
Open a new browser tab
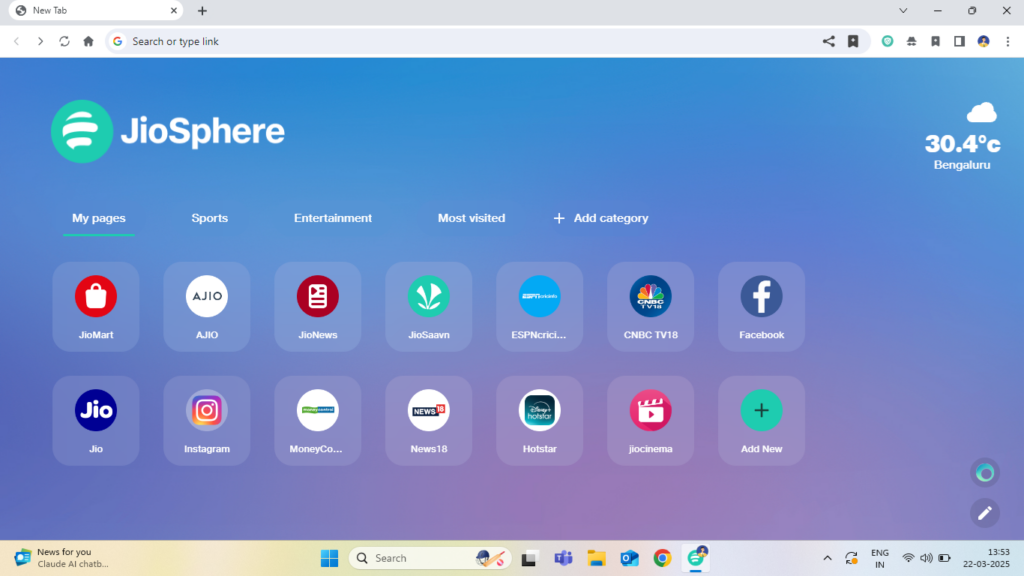pos(202,10)
